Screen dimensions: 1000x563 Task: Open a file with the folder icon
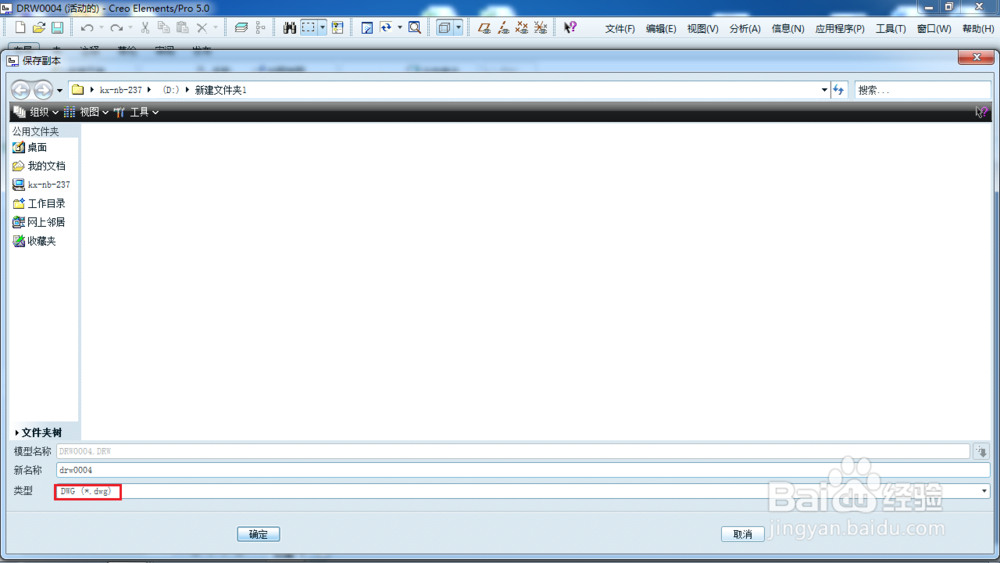(x=39, y=27)
